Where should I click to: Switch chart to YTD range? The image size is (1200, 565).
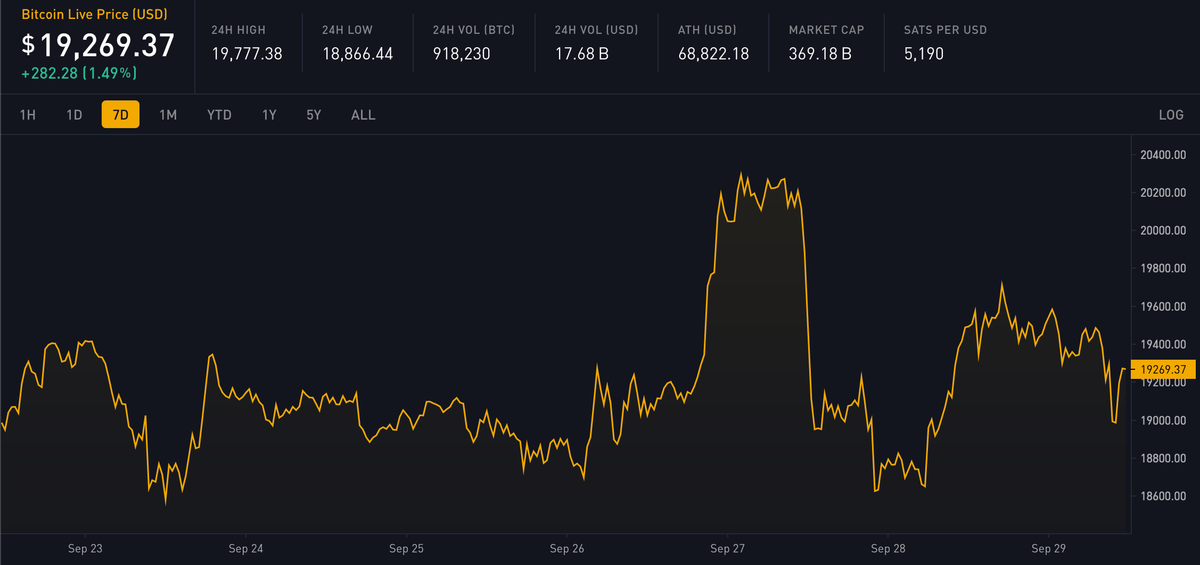coord(219,115)
